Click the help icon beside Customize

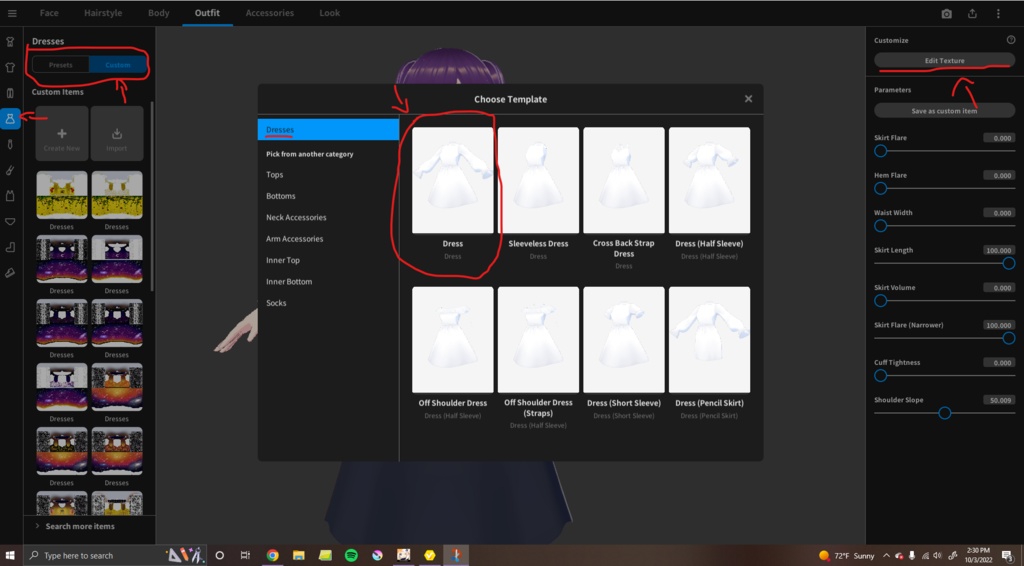[x=1010, y=40]
